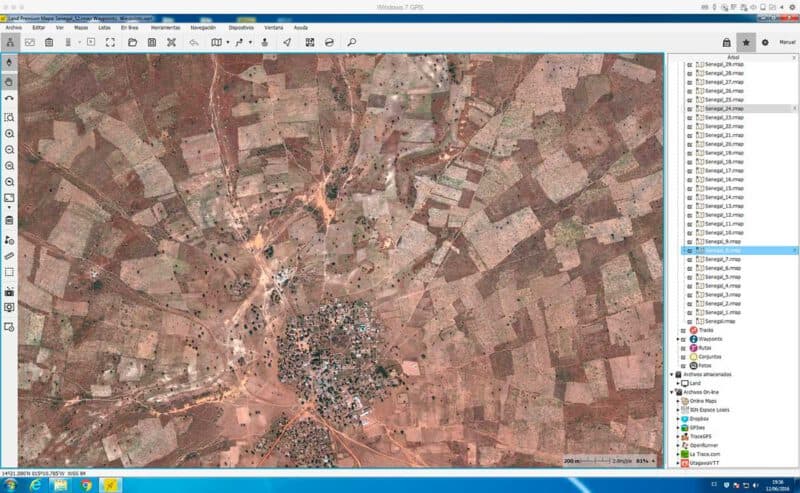Click the star favorites icon
Screen dimensions: 800x493
tap(746, 42)
